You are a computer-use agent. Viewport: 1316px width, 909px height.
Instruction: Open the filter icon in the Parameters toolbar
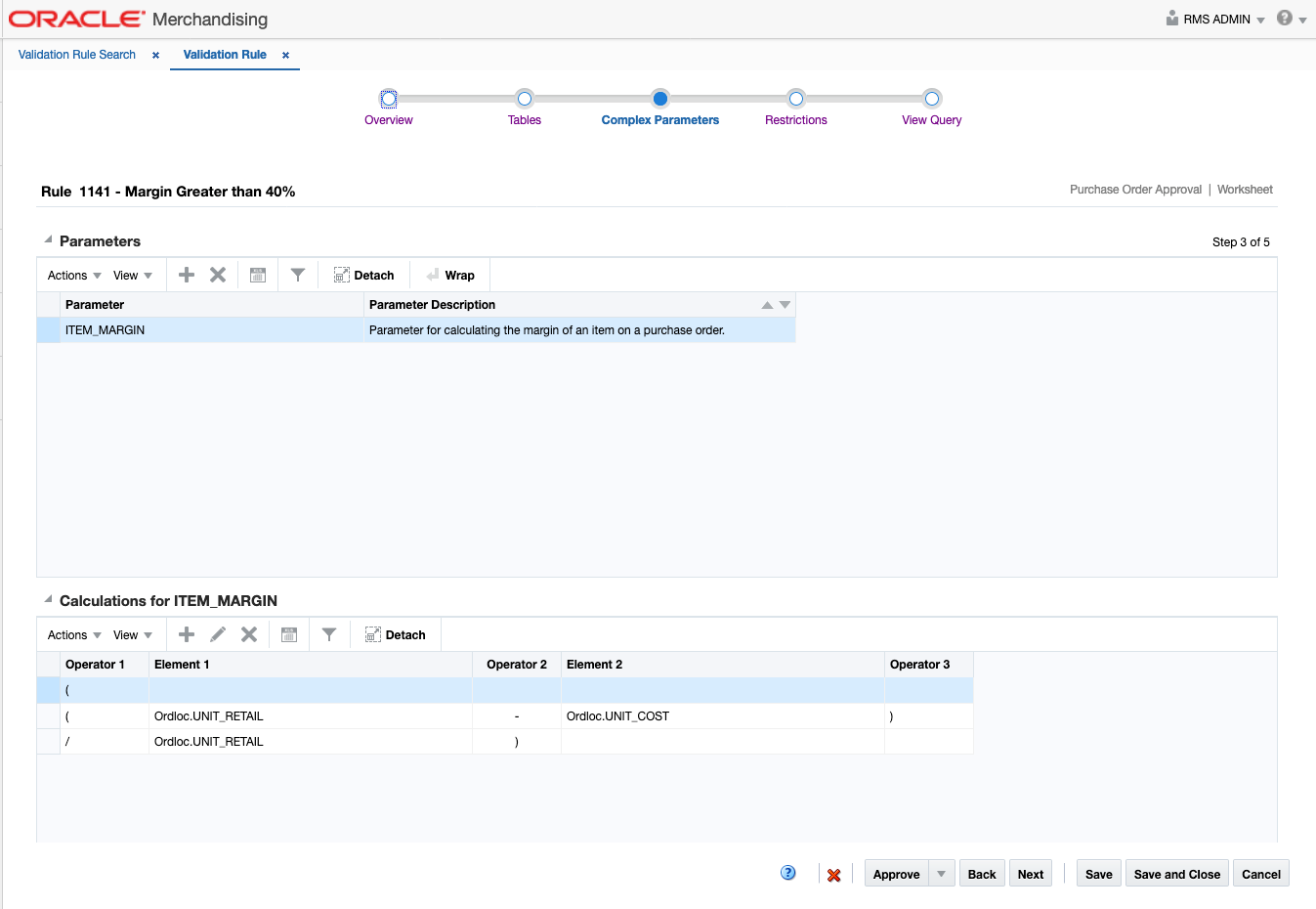[x=298, y=275]
